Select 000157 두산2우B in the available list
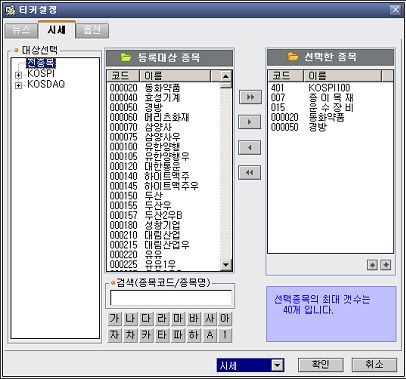406x379 pixels. (x=163, y=215)
